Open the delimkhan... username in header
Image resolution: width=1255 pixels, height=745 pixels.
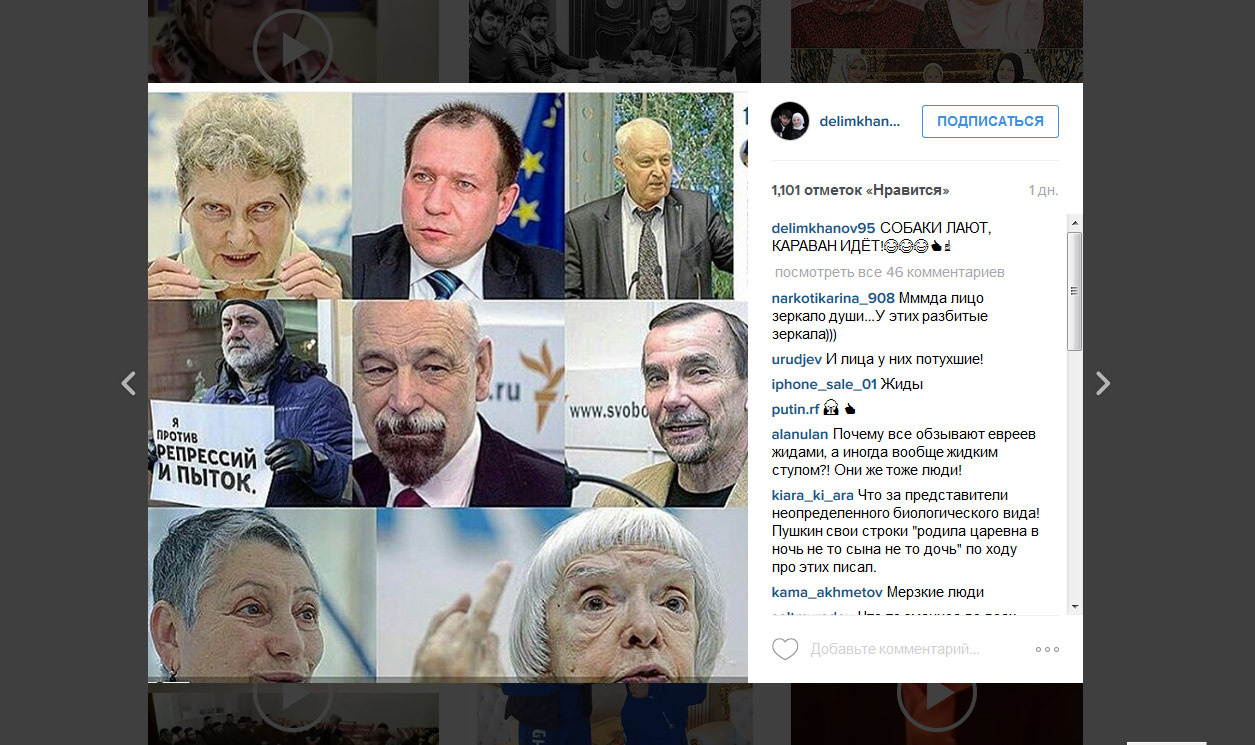pos(860,121)
